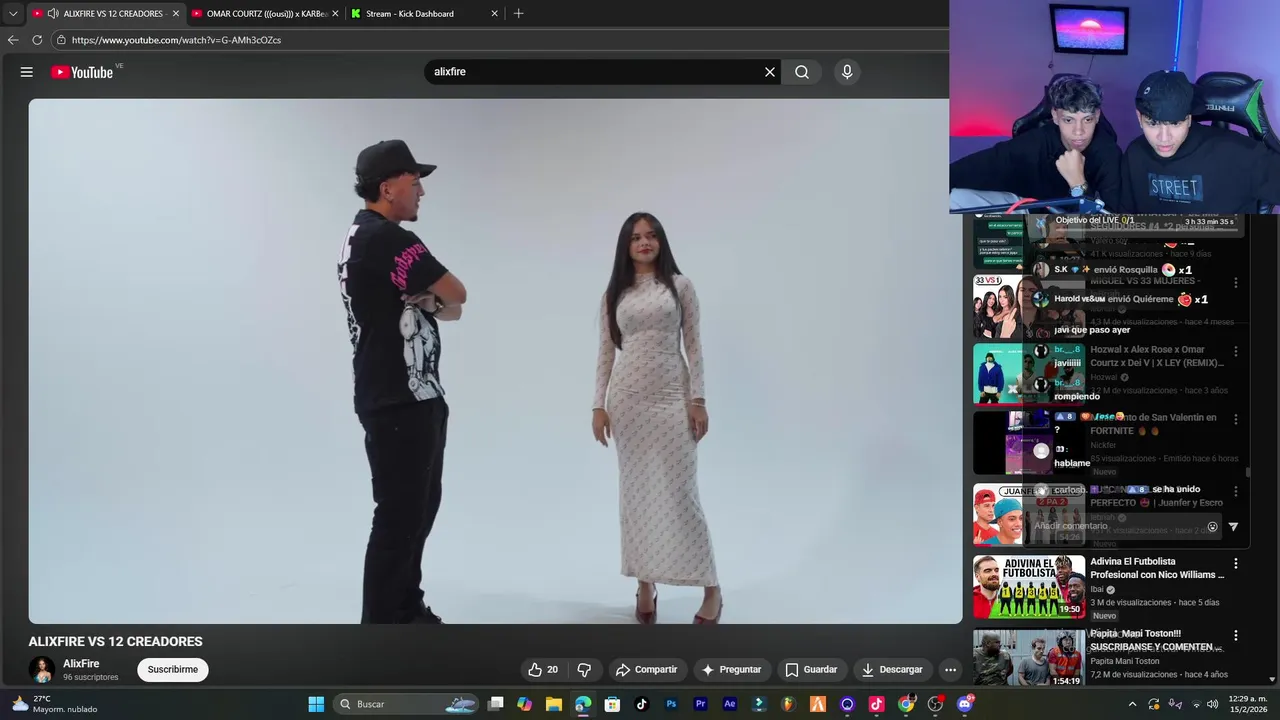This screenshot has width=1280, height=720.
Task: Click the taskbar Buscar search box
Action: (406, 704)
